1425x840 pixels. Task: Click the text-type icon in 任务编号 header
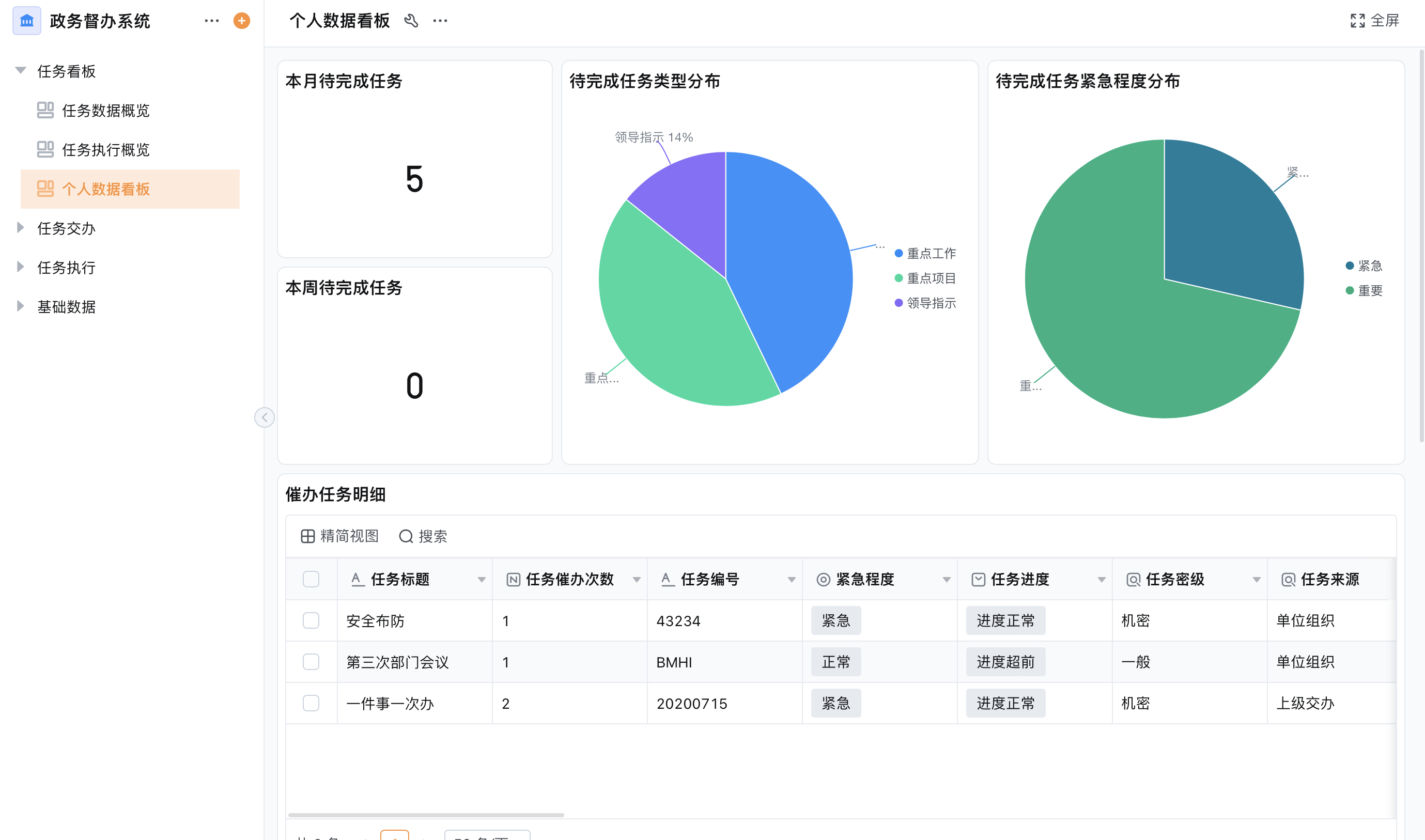(x=668, y=579)
